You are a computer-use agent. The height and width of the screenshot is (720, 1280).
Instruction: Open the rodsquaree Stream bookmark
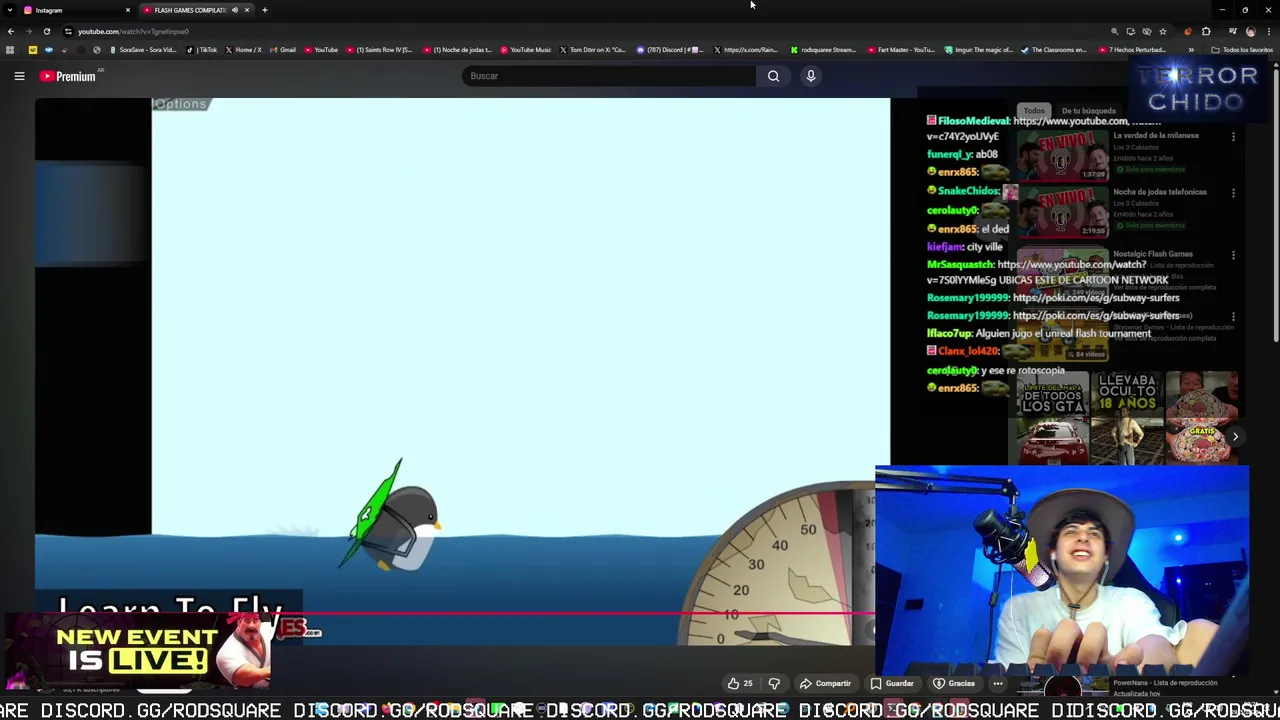pyautogui.click(x=823, y=50)
